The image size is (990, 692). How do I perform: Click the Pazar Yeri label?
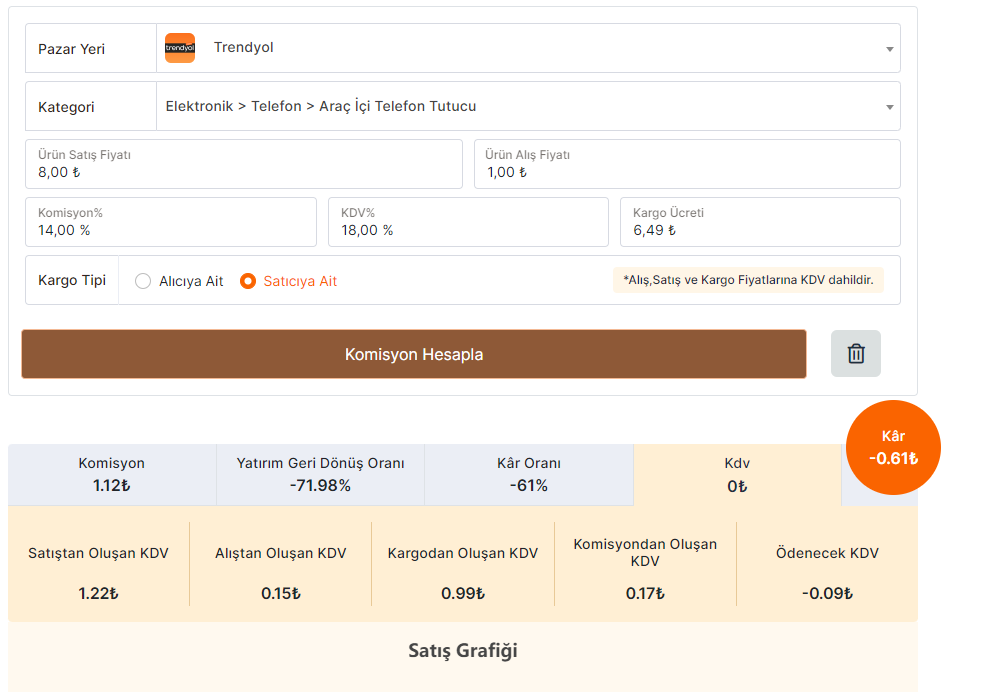click(x=71, y=49)
